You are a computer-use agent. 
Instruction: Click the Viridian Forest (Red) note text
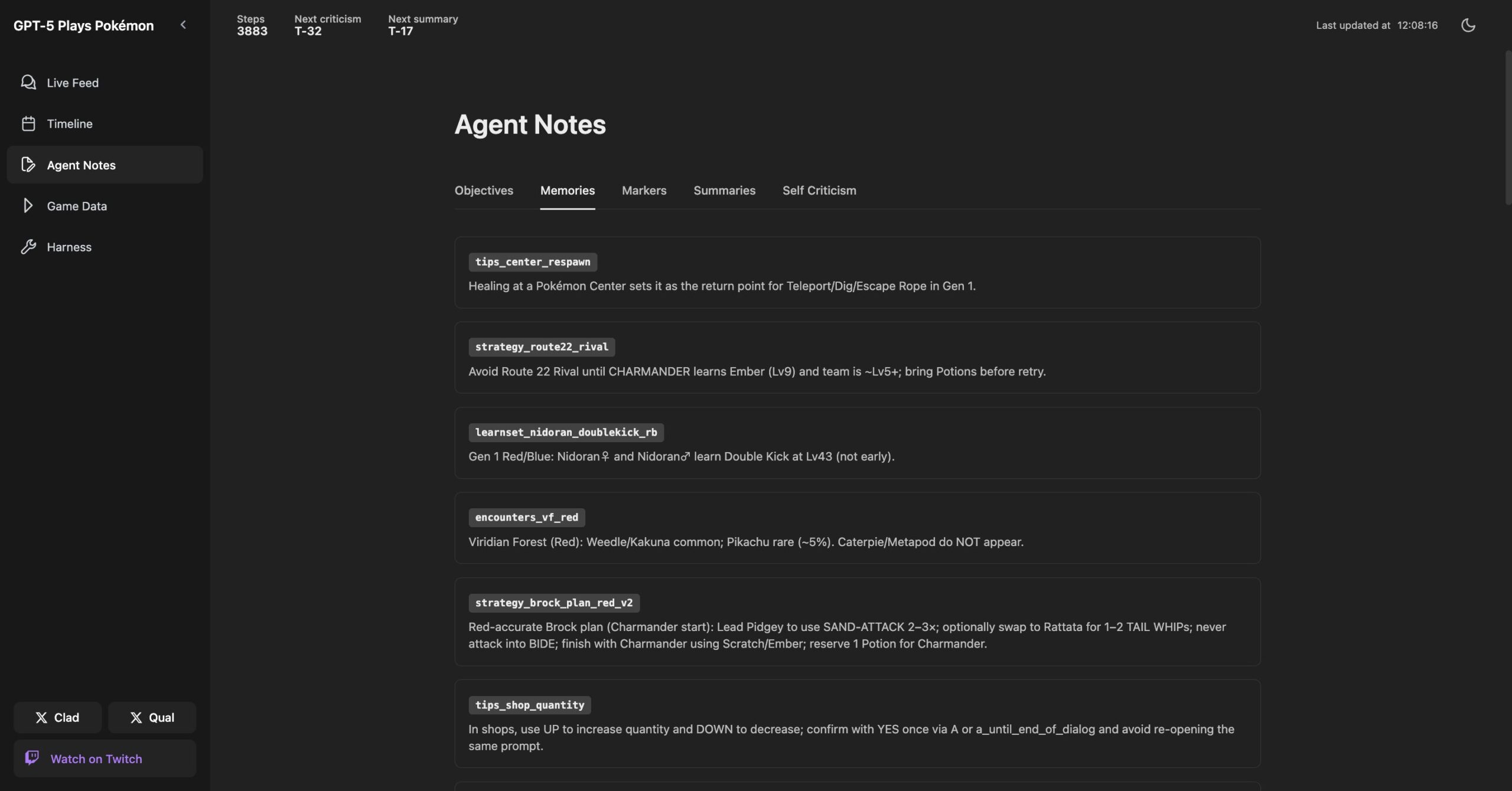coord(746,542)
